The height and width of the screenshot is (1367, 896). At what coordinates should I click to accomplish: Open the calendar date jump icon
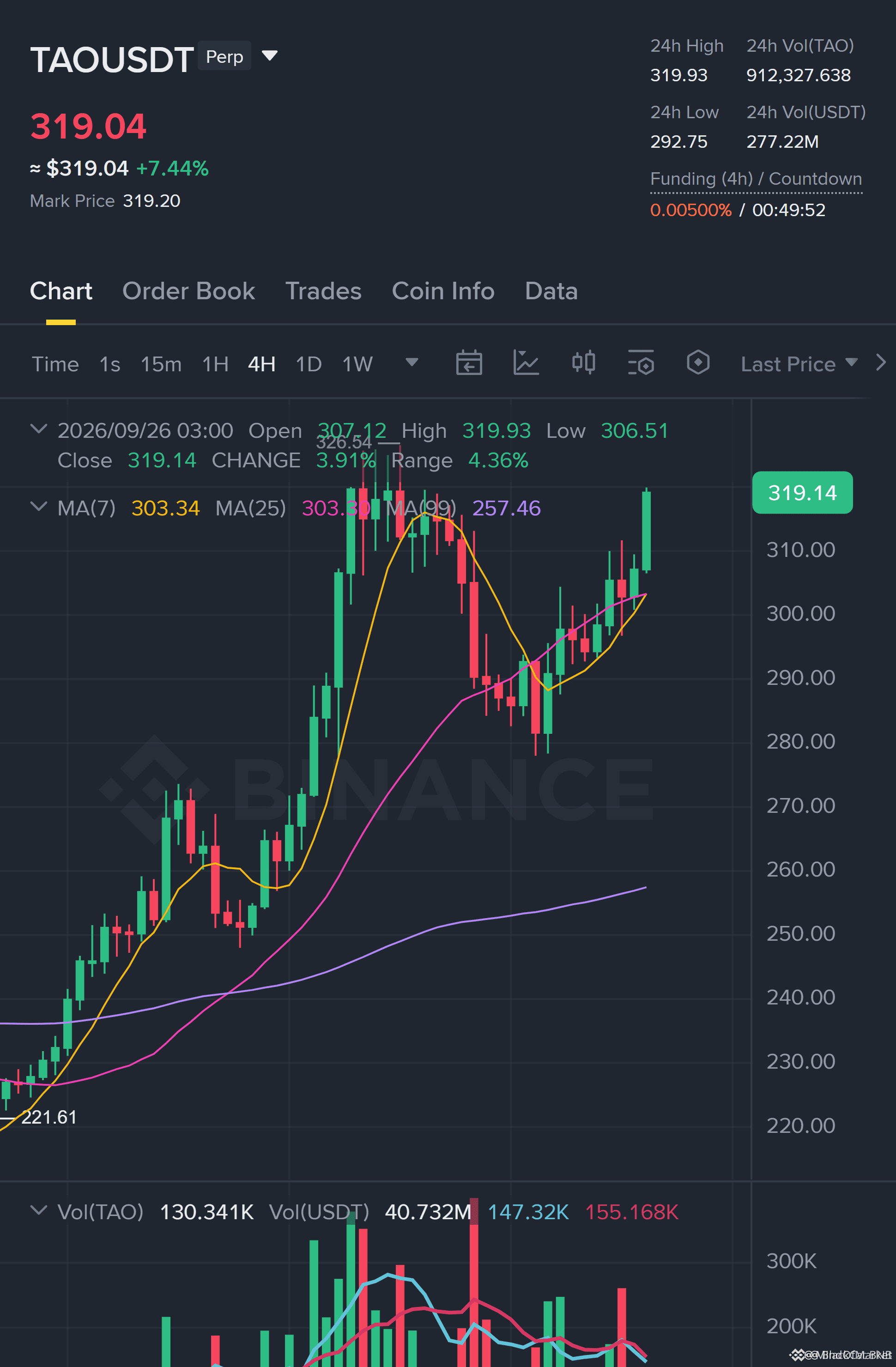[x=469, y=363]
